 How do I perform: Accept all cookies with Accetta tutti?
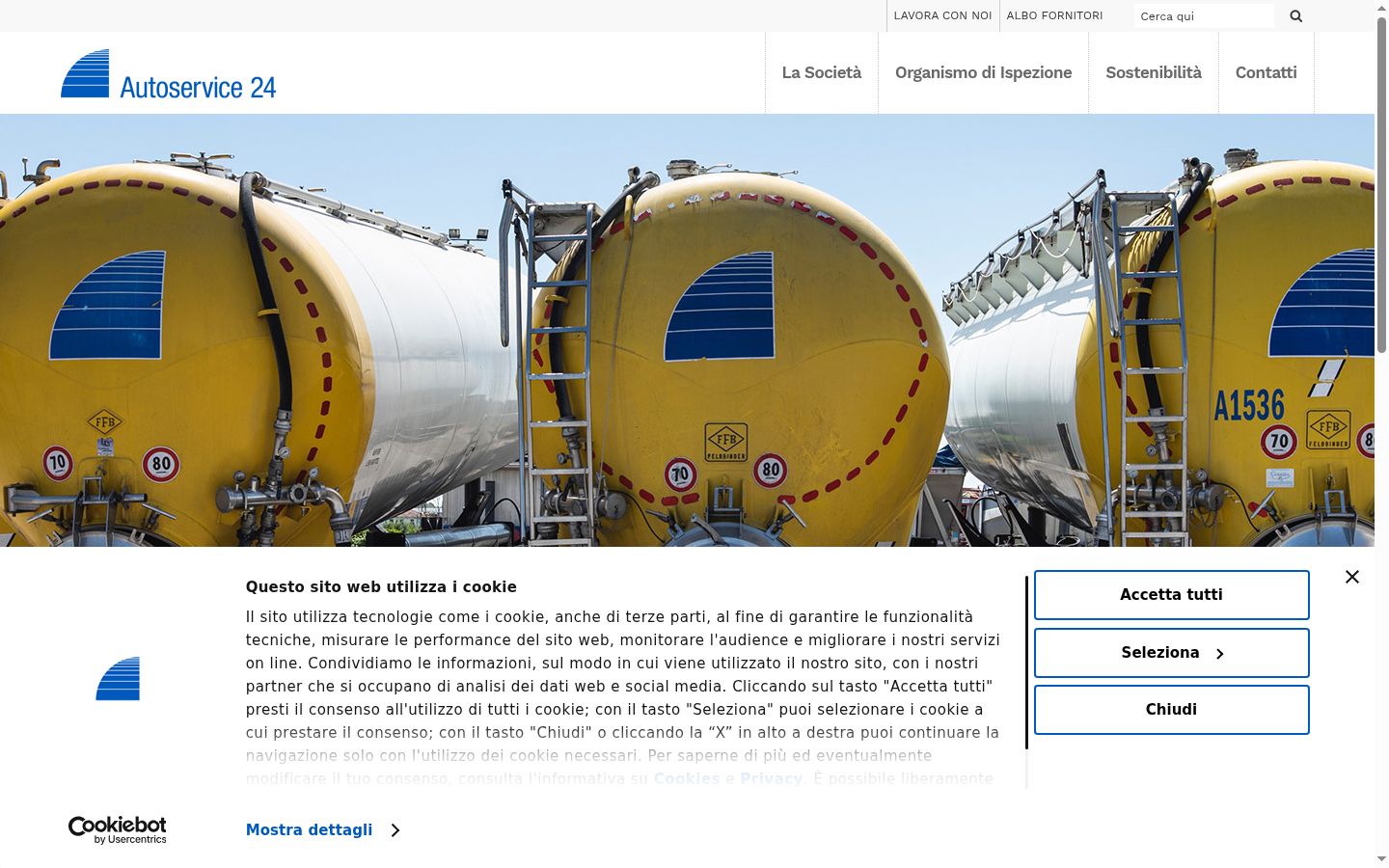tap(1171, 595)
